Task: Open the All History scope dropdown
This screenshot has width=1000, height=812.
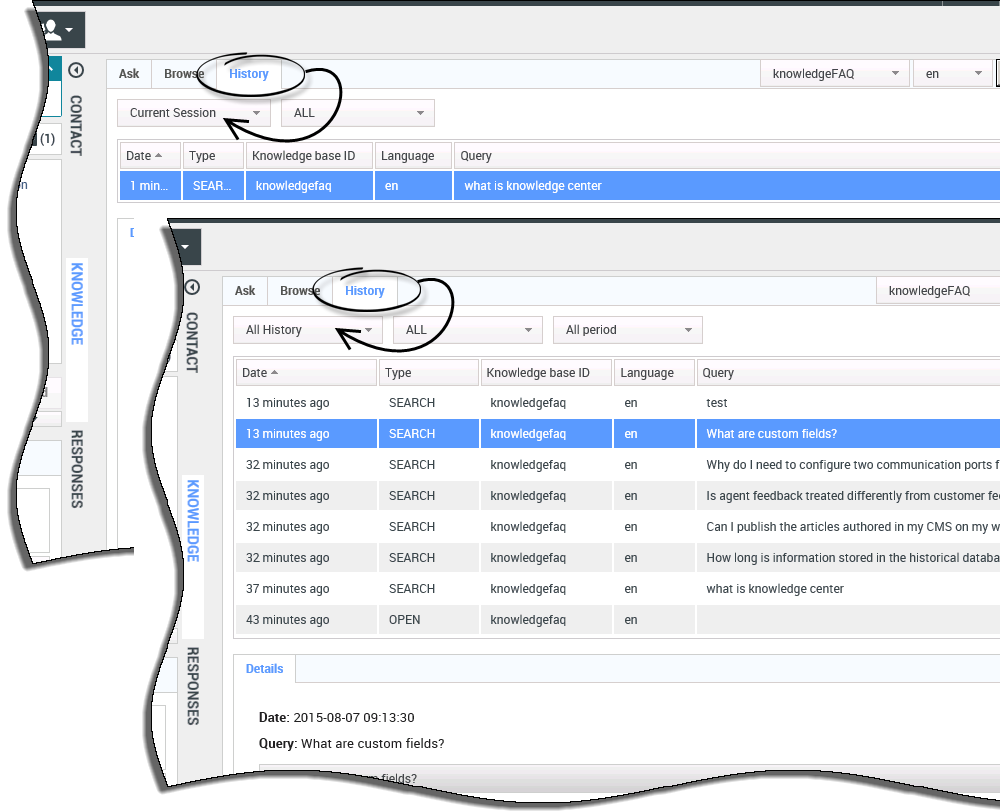Action: [x=308, y=330]
